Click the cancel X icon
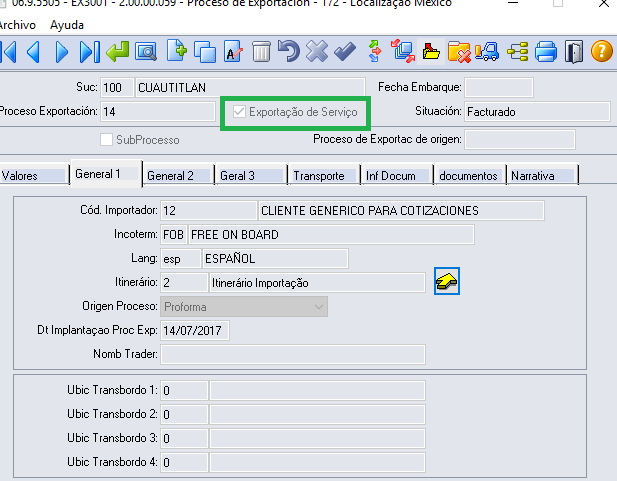The height and width of the screenshot is (481, 617). [317, 52]
